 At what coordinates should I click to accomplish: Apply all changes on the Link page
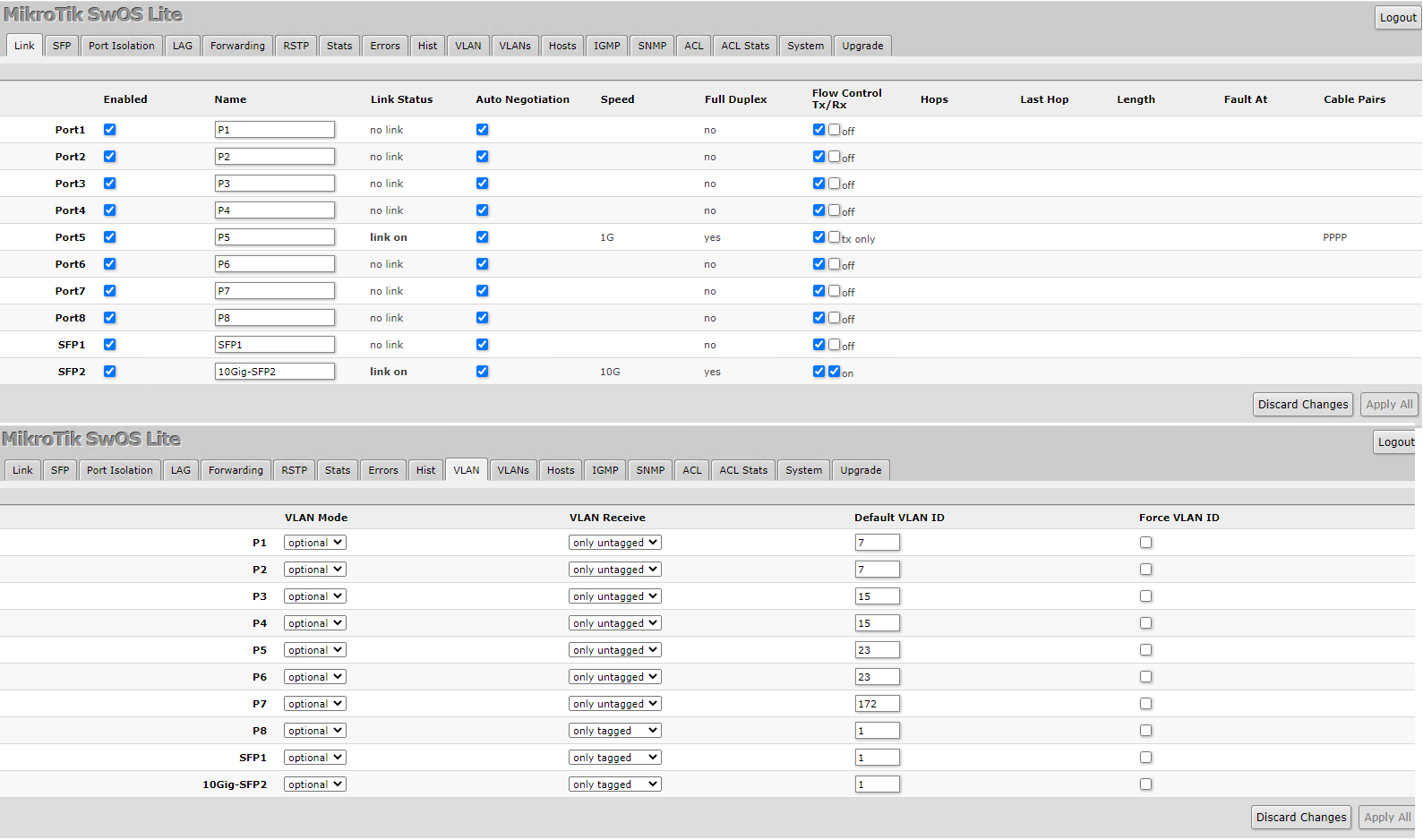pos(1389,405)
